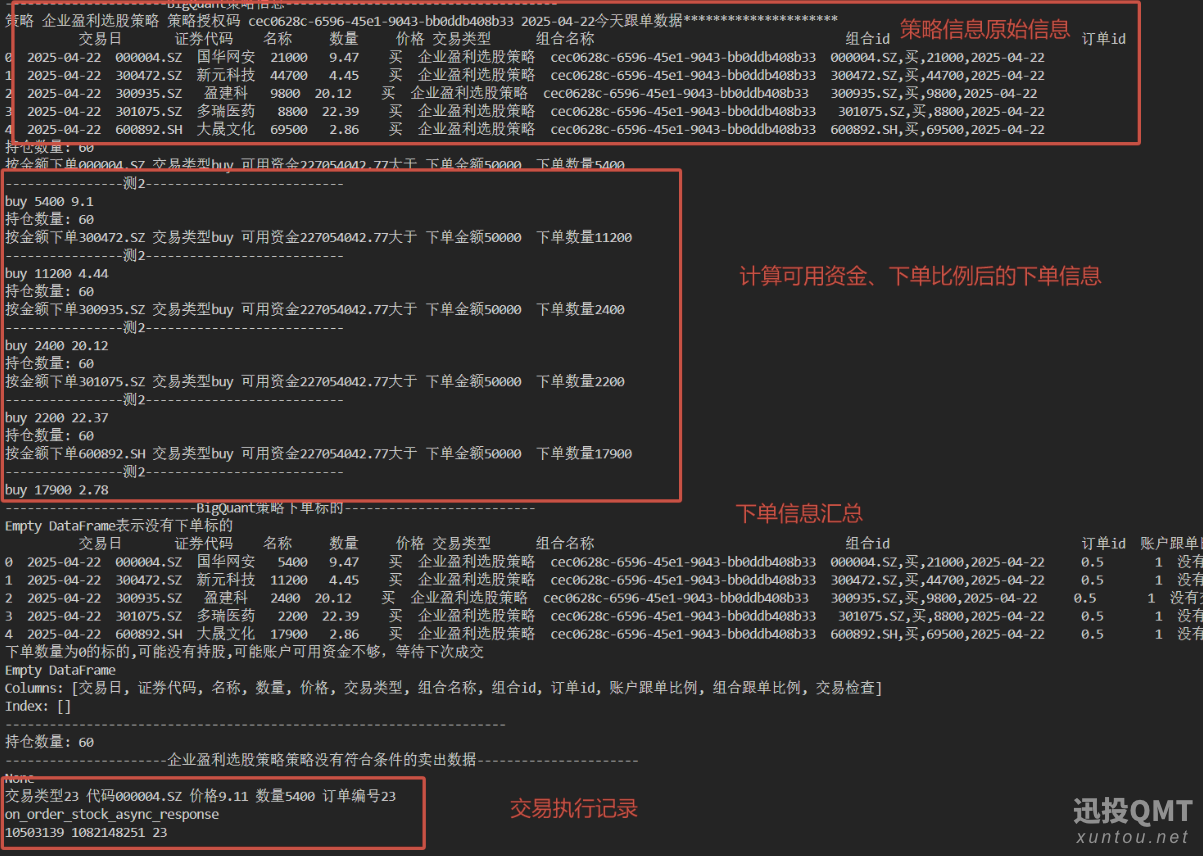The width and height of the screenshot is (1203, 856).
Task: Click the red 交易执行记录 annotation text
Action: tap(574, 808)
